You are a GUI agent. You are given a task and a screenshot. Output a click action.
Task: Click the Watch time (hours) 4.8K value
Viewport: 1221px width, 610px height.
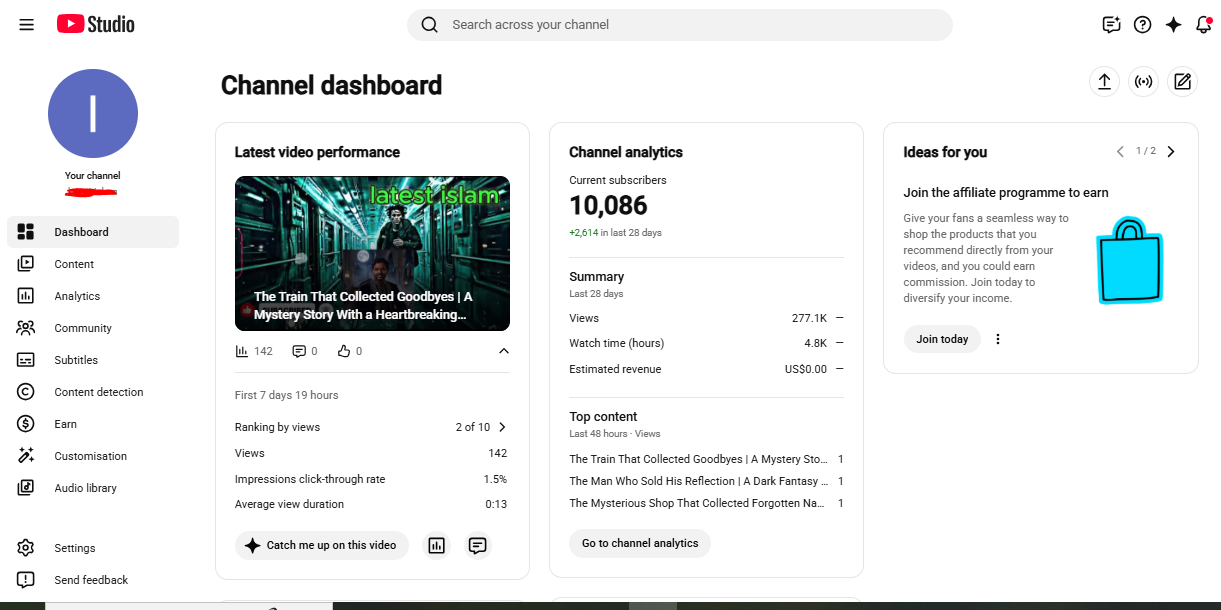[815, 343]
